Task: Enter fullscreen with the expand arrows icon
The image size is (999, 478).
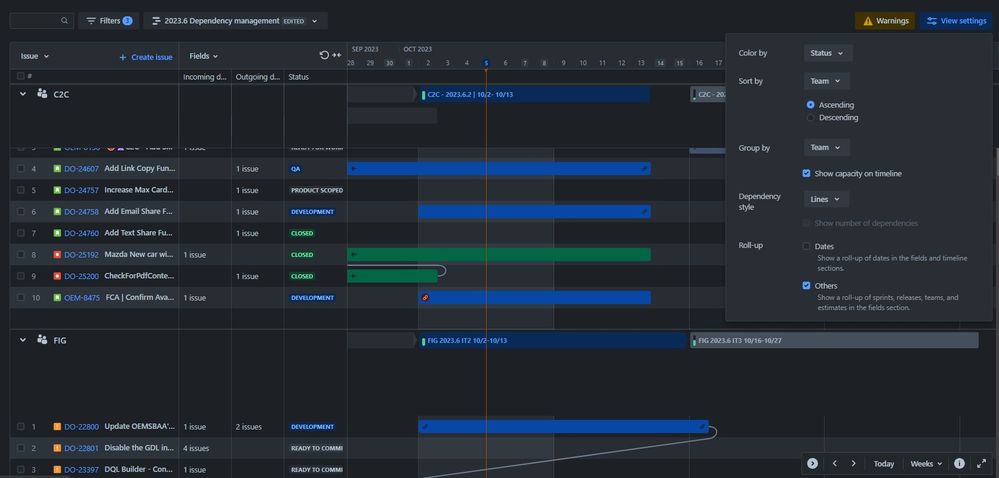Action: tap(981, 463)
